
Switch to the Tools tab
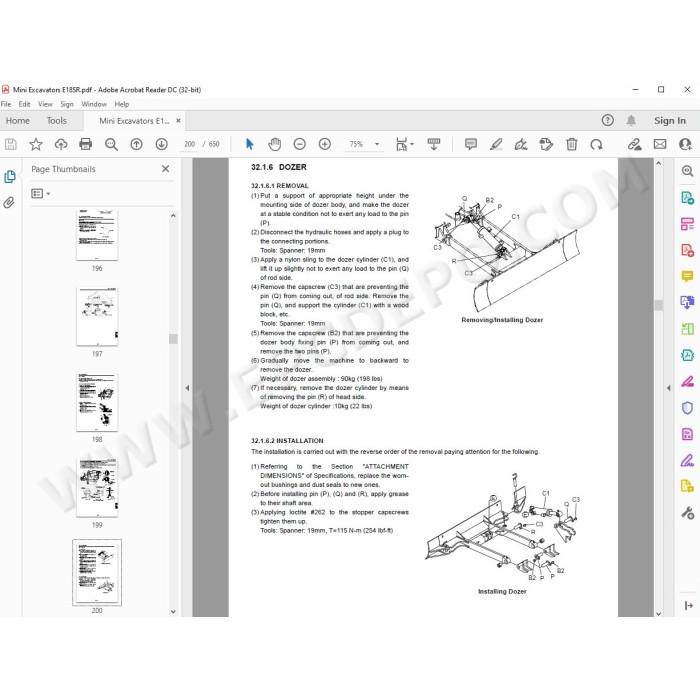click(x=57, y=121)
